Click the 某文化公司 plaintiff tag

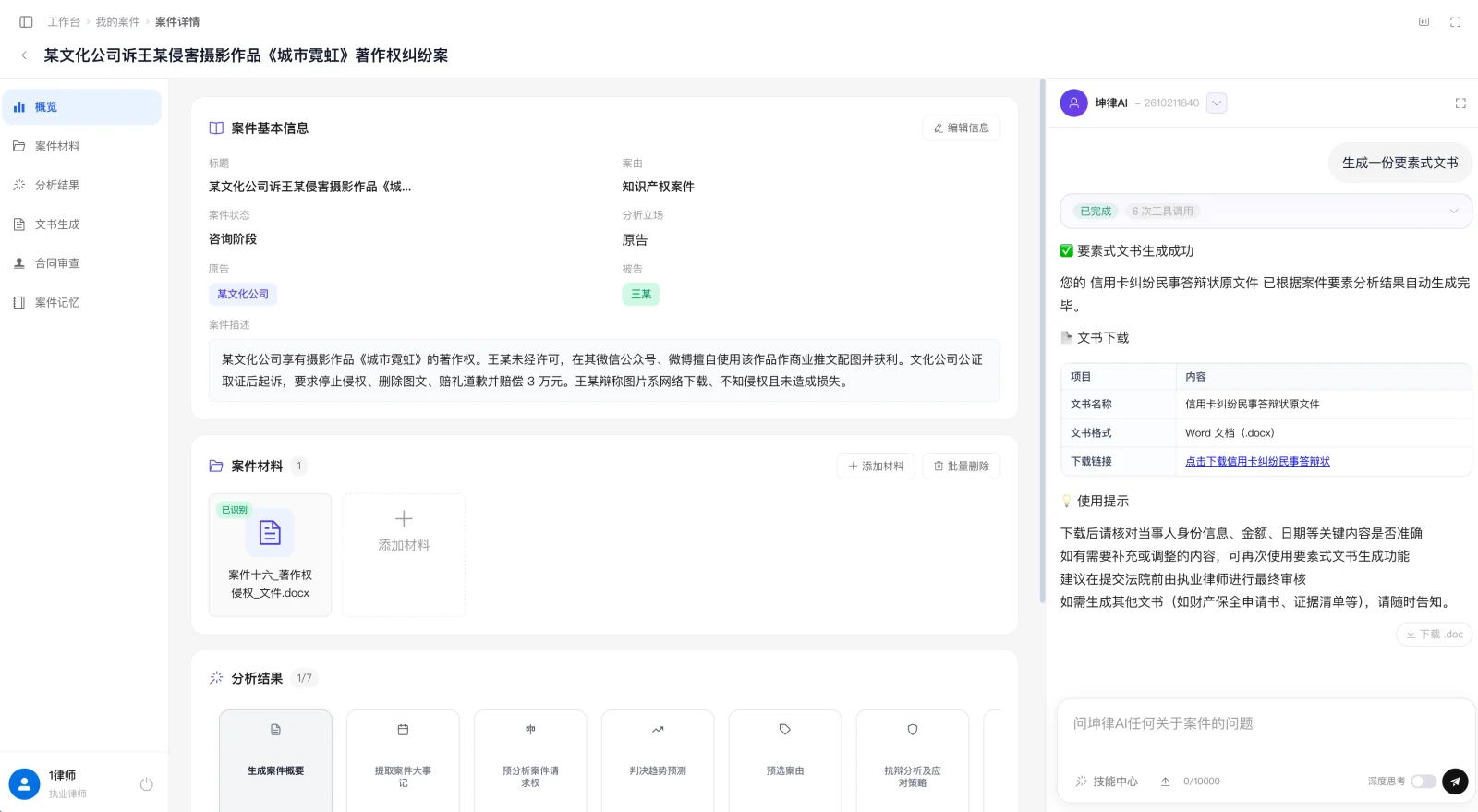pyautogui.click(x=243, y=295)
